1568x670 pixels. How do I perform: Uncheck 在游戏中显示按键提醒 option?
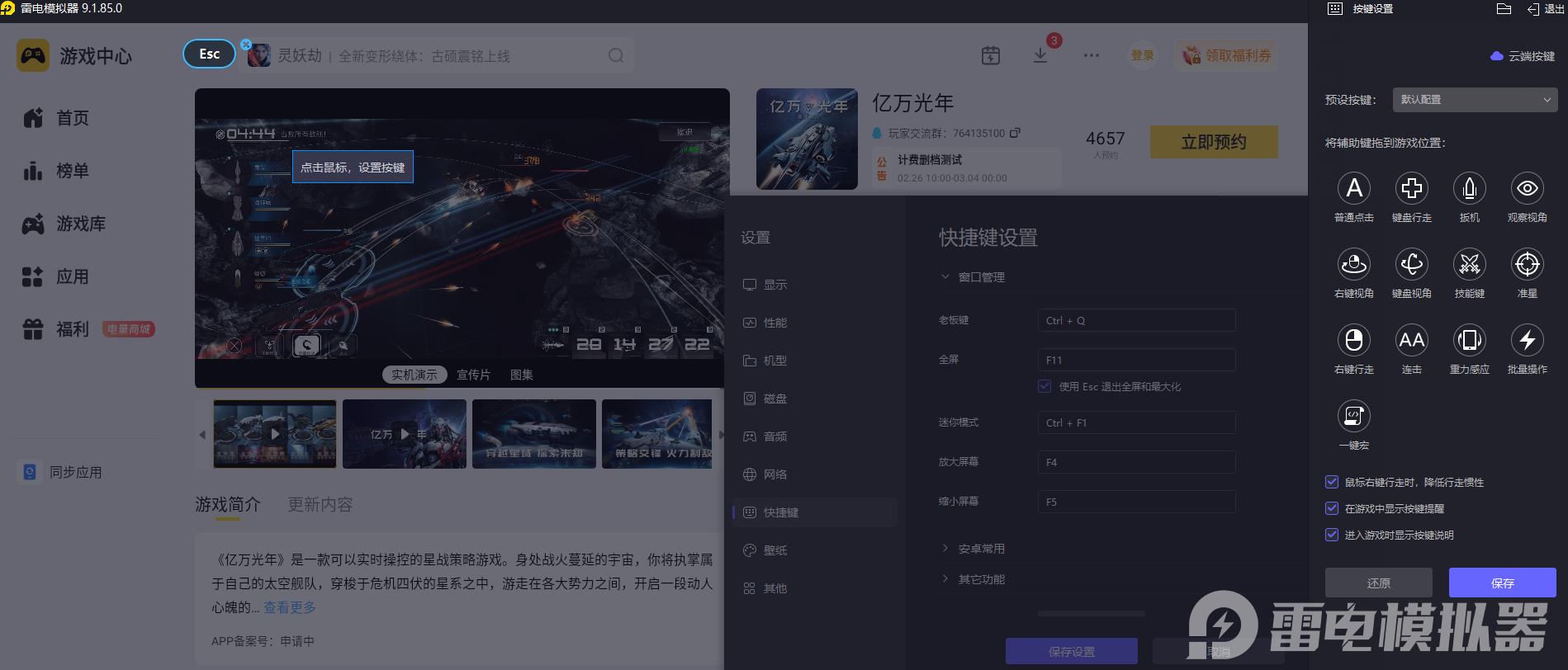coord(1332,508)
